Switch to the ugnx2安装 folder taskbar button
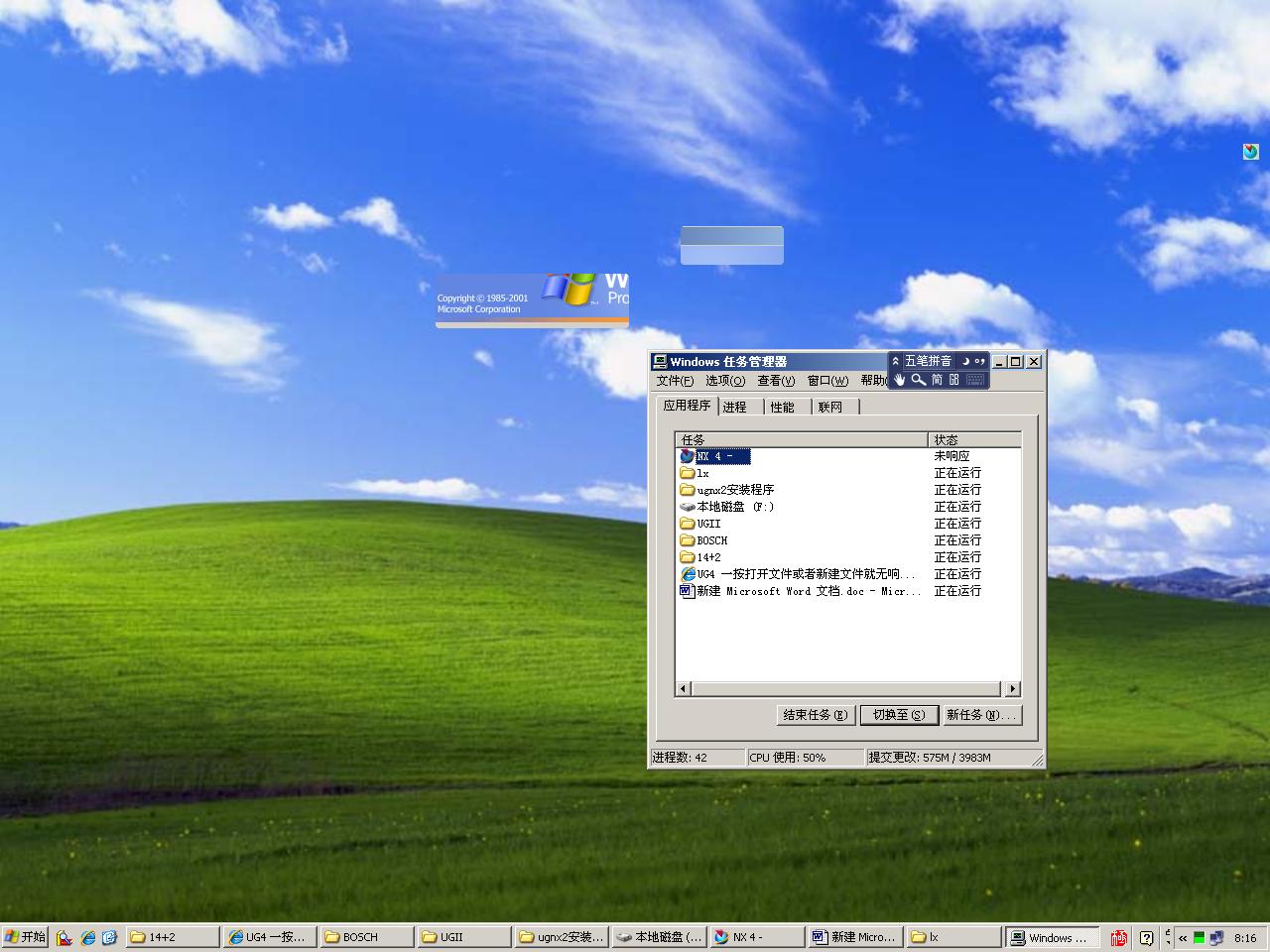The height and width of the screenshot is (952, 1270). pyautogui.click(x=562, y=937)
